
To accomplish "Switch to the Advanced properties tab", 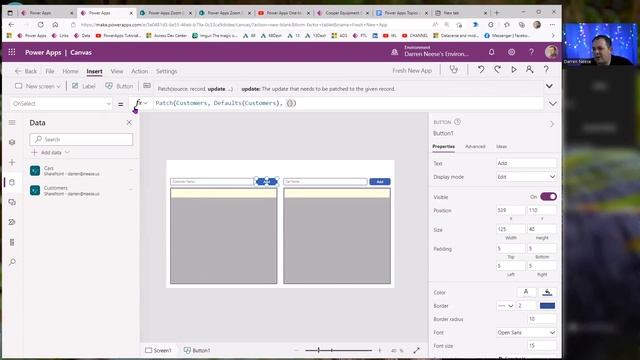I will (x=475, y=146).
